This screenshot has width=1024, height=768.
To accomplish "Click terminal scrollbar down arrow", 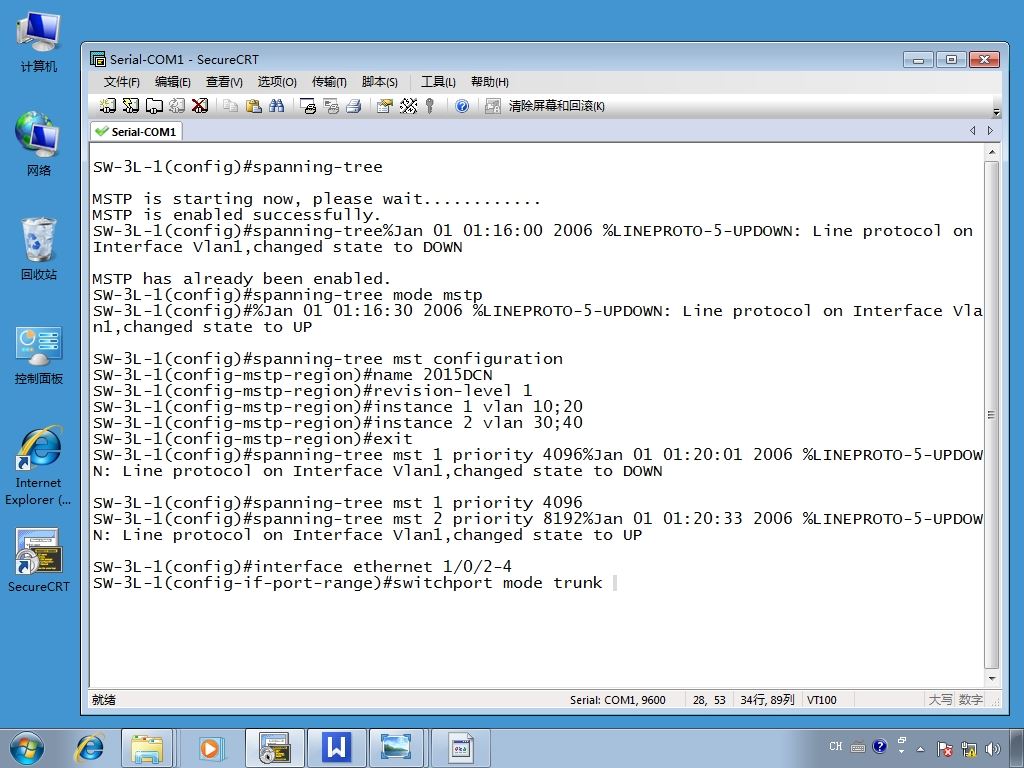I will point(992,679).
